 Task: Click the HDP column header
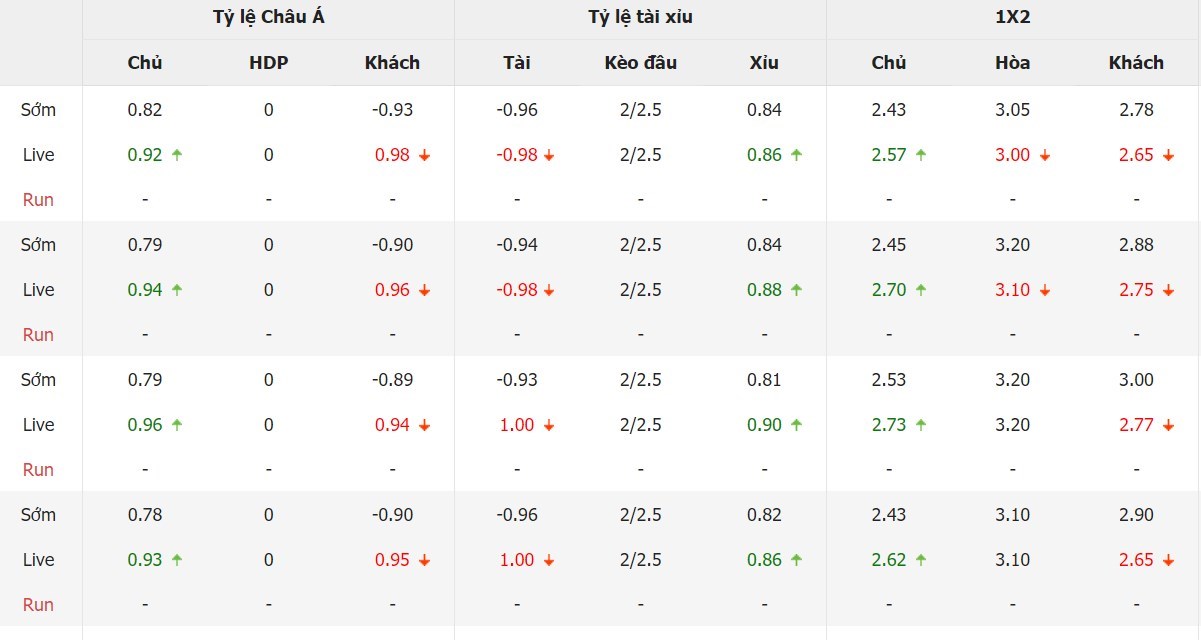(x=269, y=62)
